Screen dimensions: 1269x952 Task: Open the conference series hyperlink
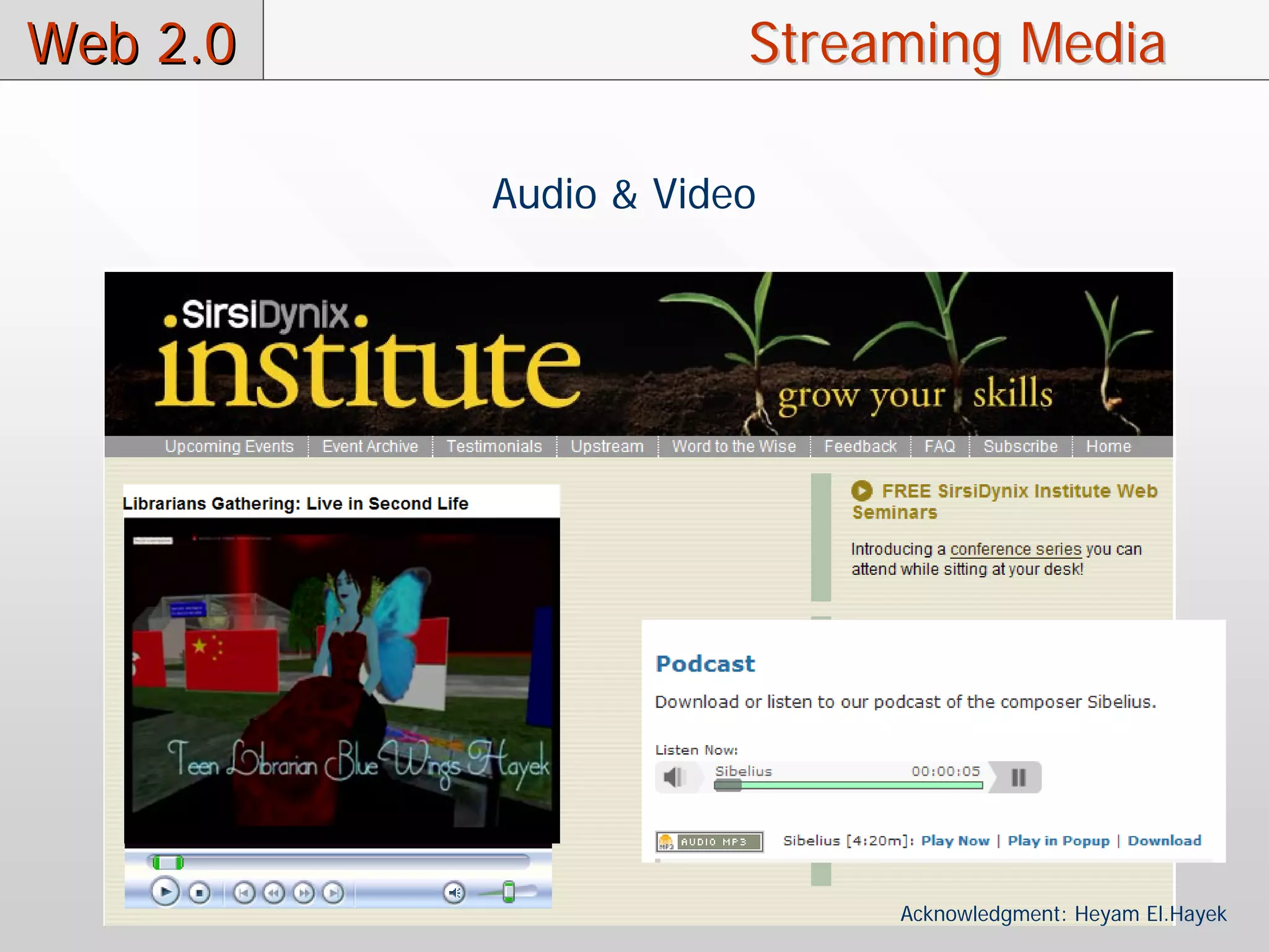(1015, 549)
